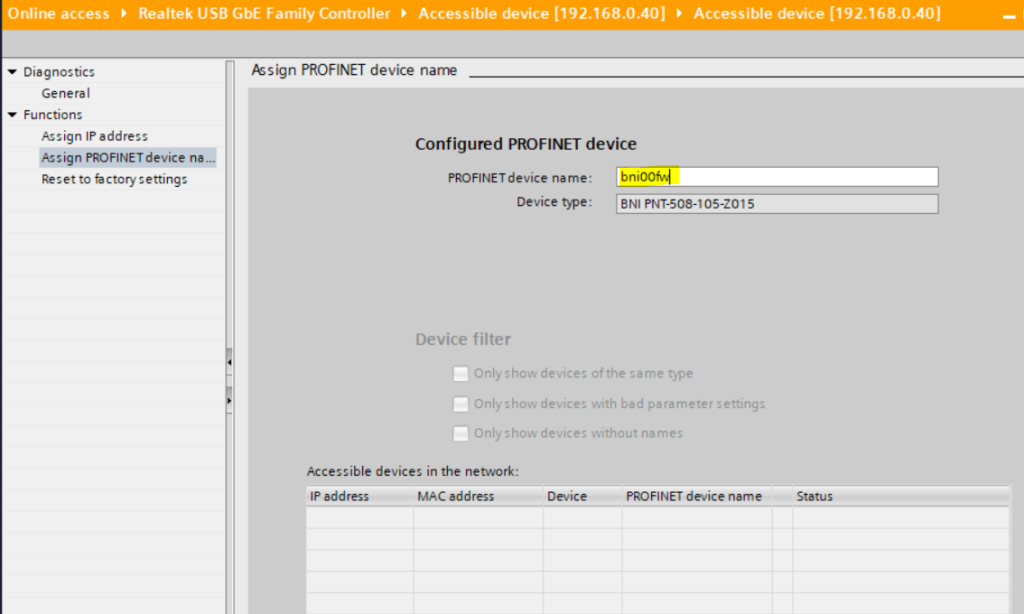1024x614 pixels.
Task: Open Reset to factory settings
Action: click(x=113, y=179)
